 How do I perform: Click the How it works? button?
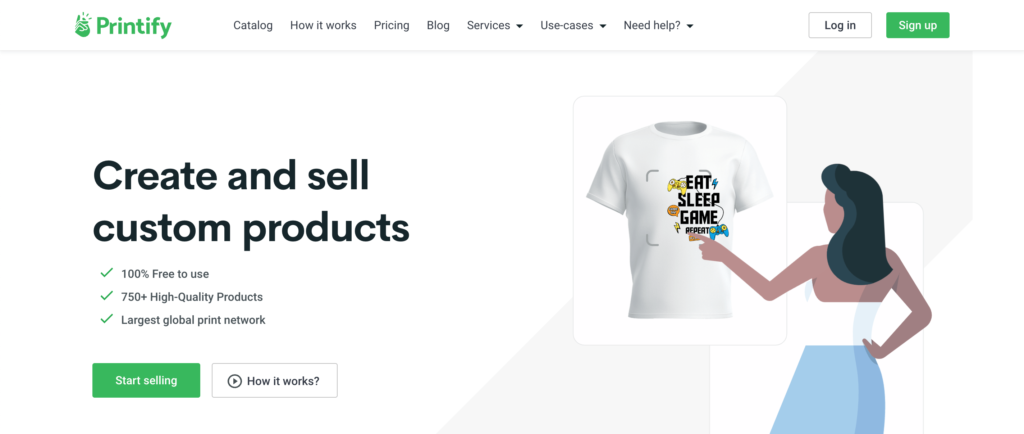[x=274, y=381]
